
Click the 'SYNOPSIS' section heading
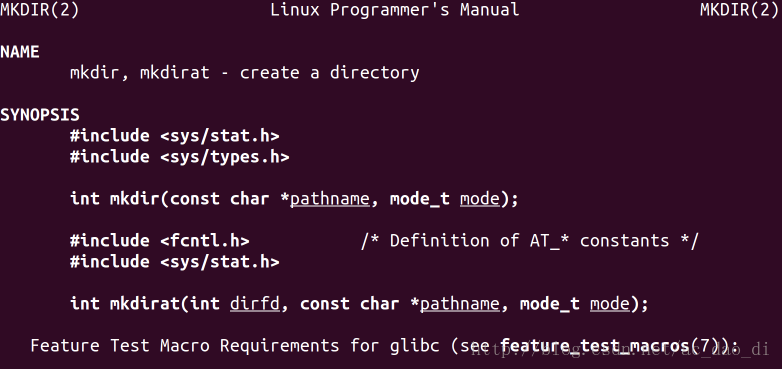pyautogui.click(x=40, y=115)
